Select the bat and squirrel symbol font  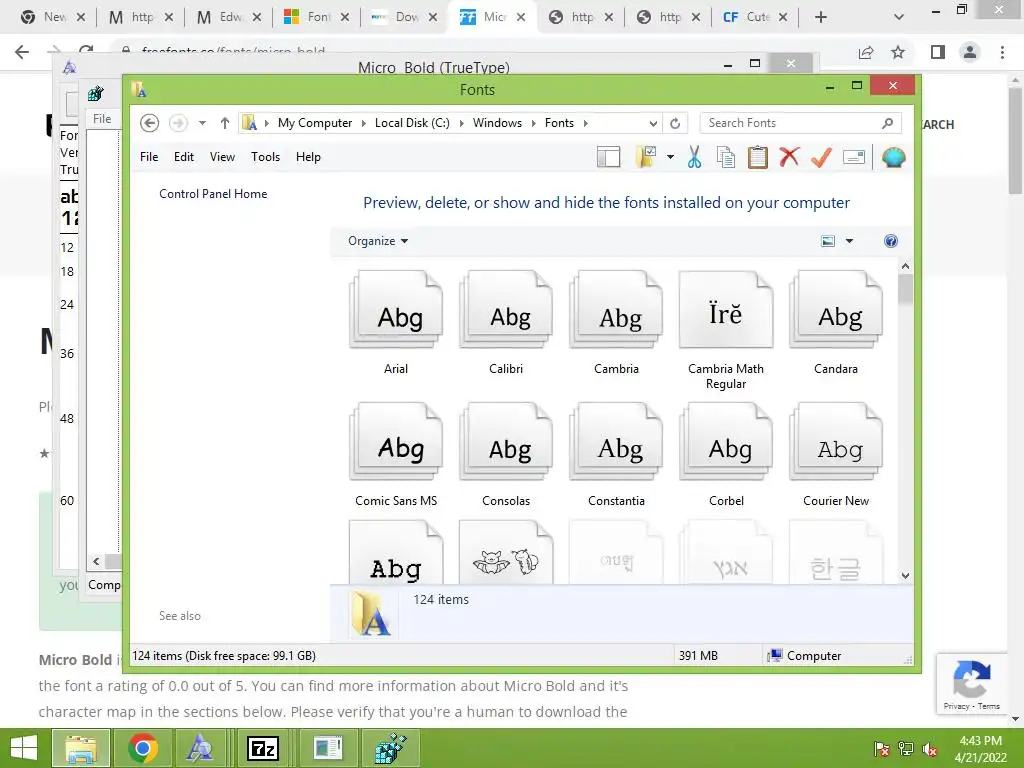point(506,552)
